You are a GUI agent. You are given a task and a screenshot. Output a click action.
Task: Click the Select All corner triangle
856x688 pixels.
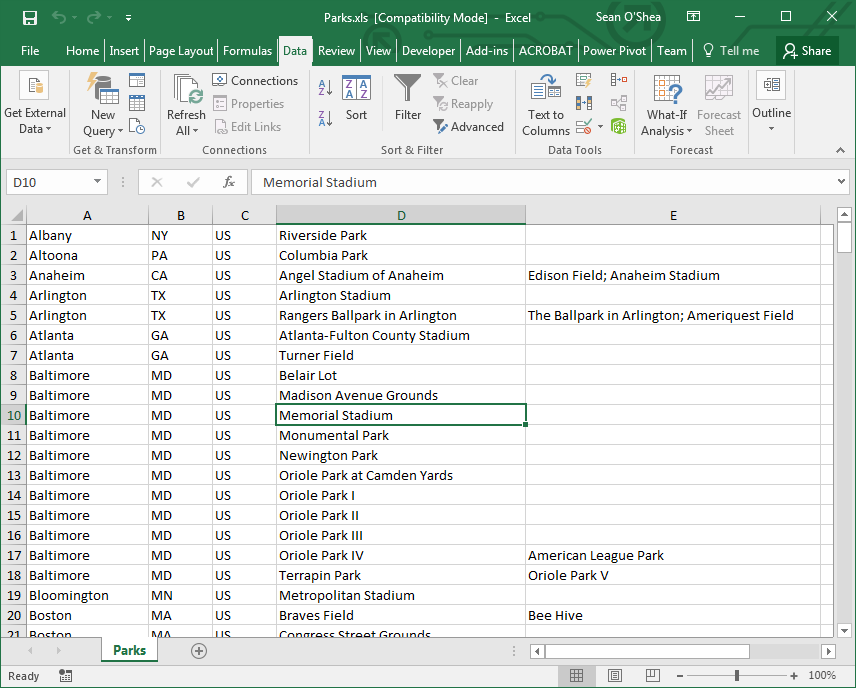point(17,215)
